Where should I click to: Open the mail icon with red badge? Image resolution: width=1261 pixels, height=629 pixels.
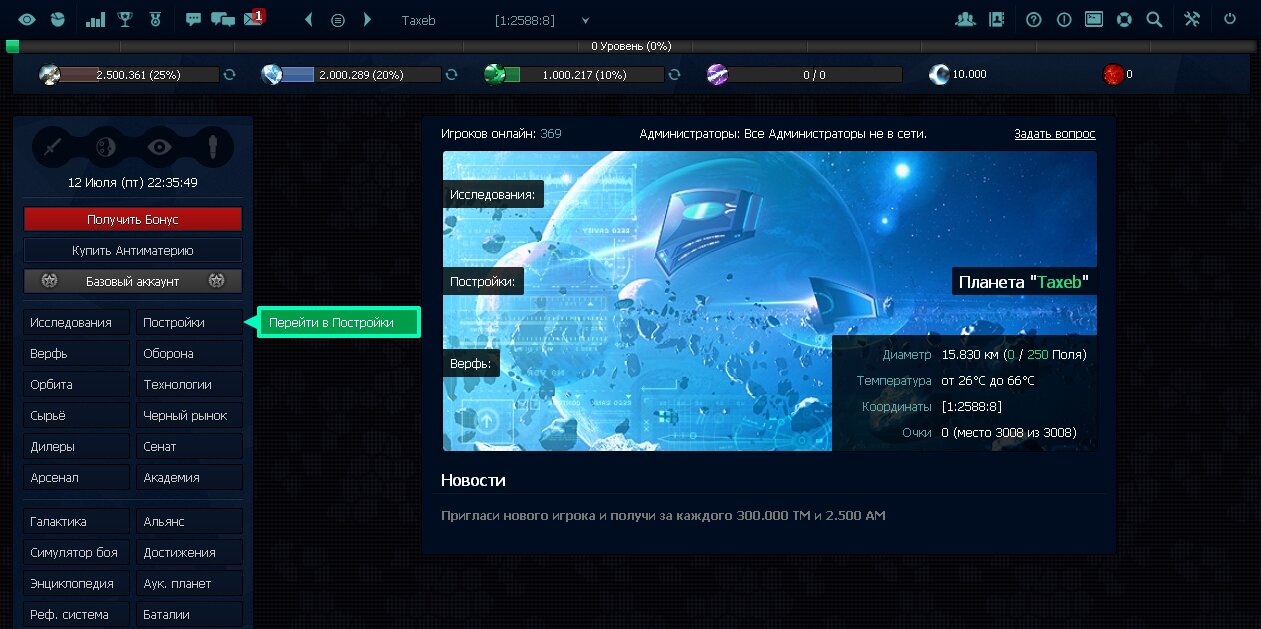tap(253, 19)
